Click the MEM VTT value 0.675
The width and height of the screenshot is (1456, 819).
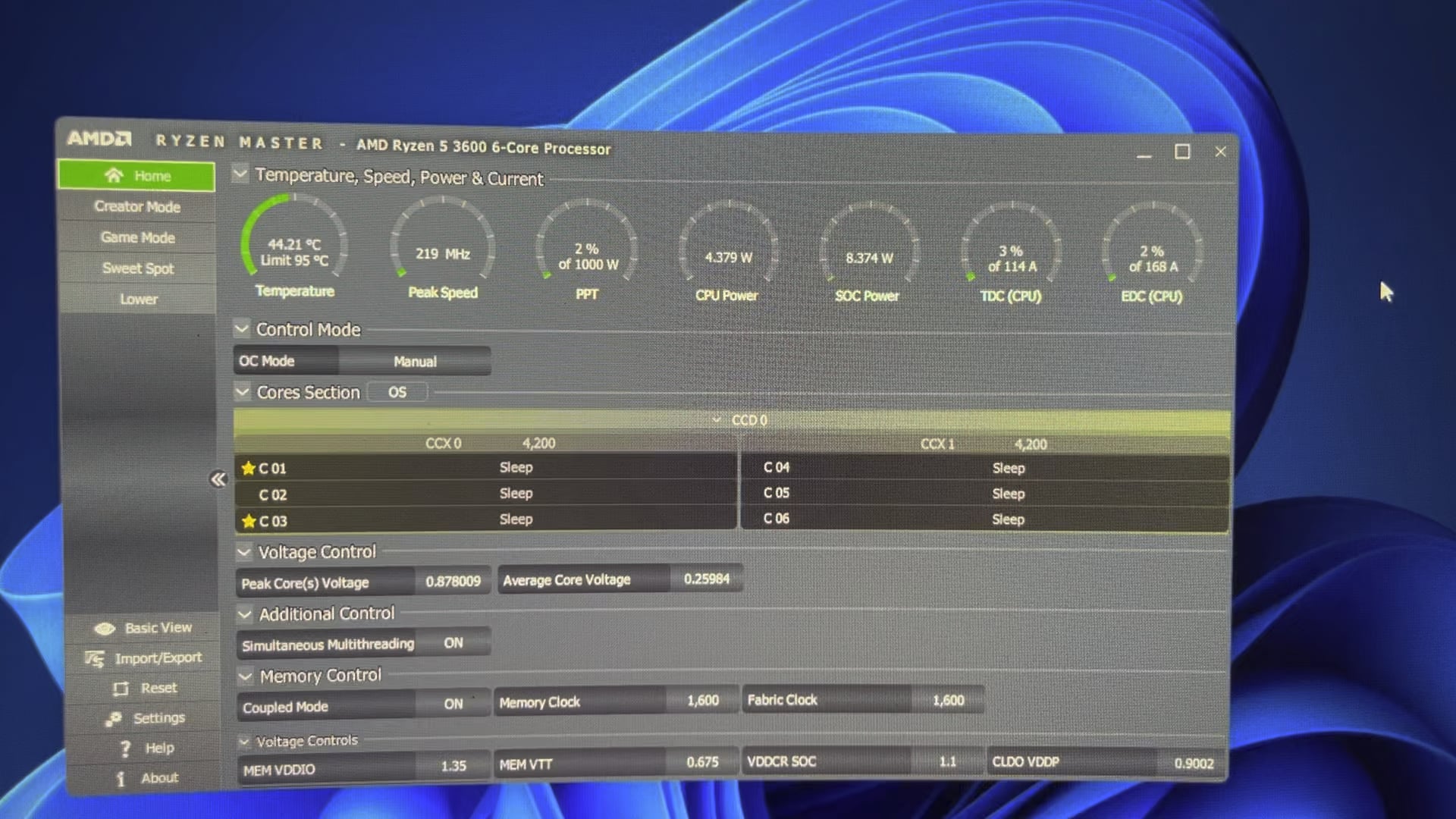click(x=702, y=761)
